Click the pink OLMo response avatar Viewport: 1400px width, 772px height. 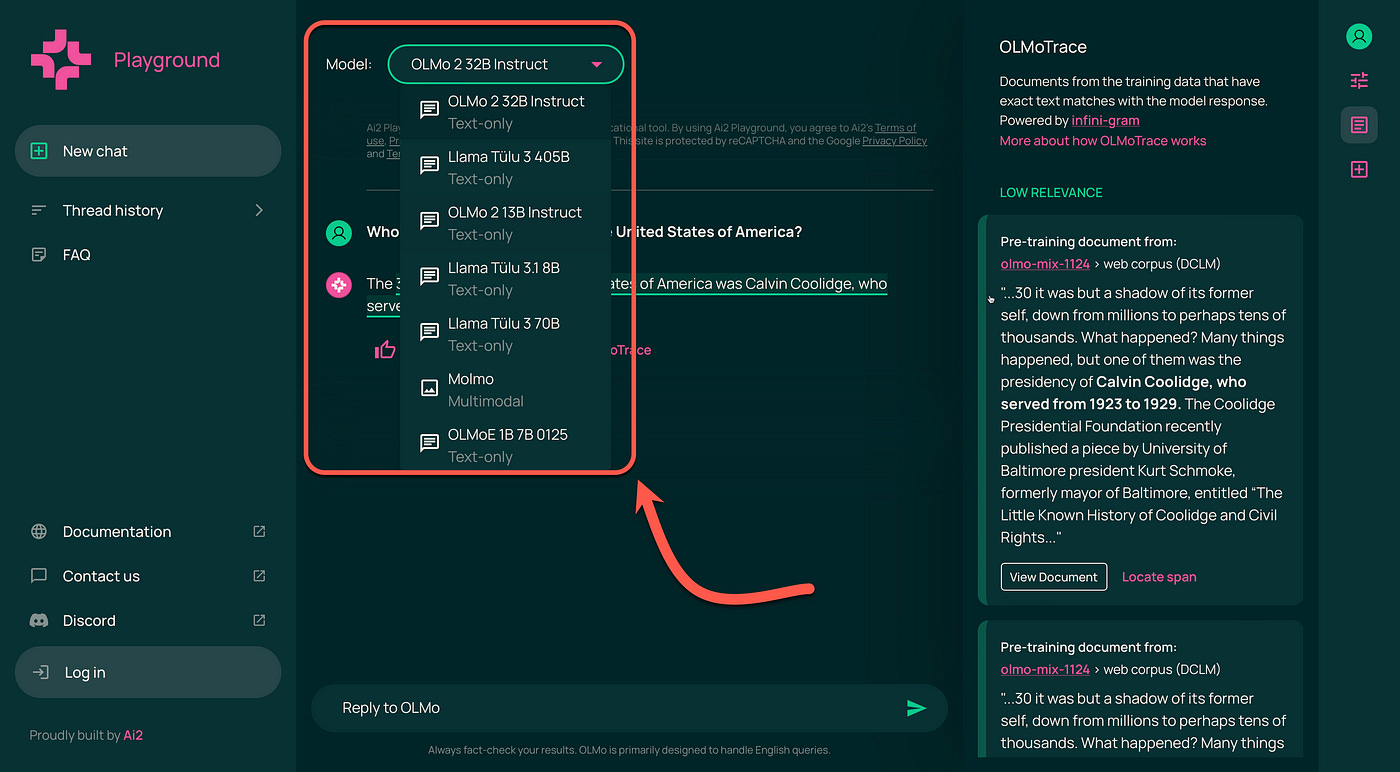[339, 285]
